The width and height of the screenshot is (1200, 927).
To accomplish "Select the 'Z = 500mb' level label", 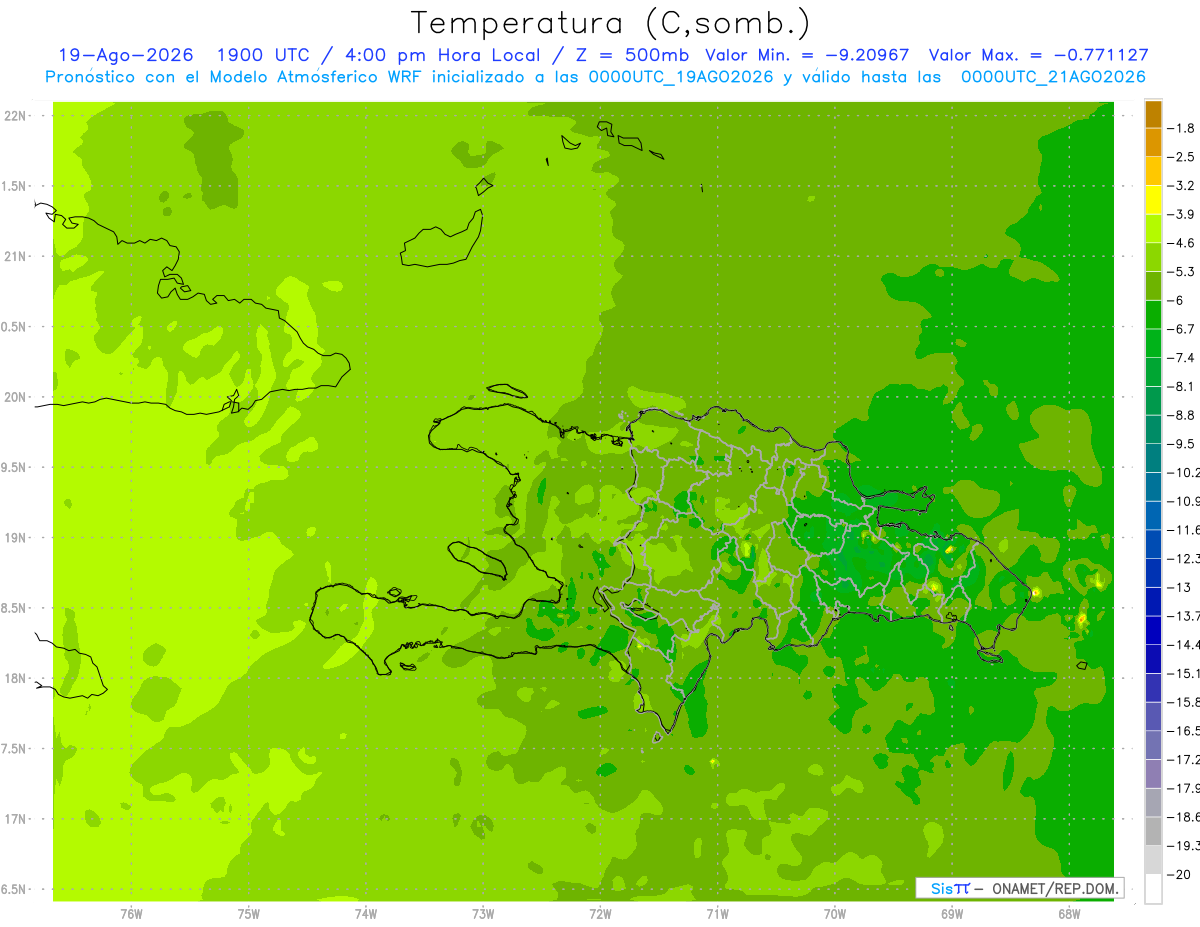I will tap(632, 55).
